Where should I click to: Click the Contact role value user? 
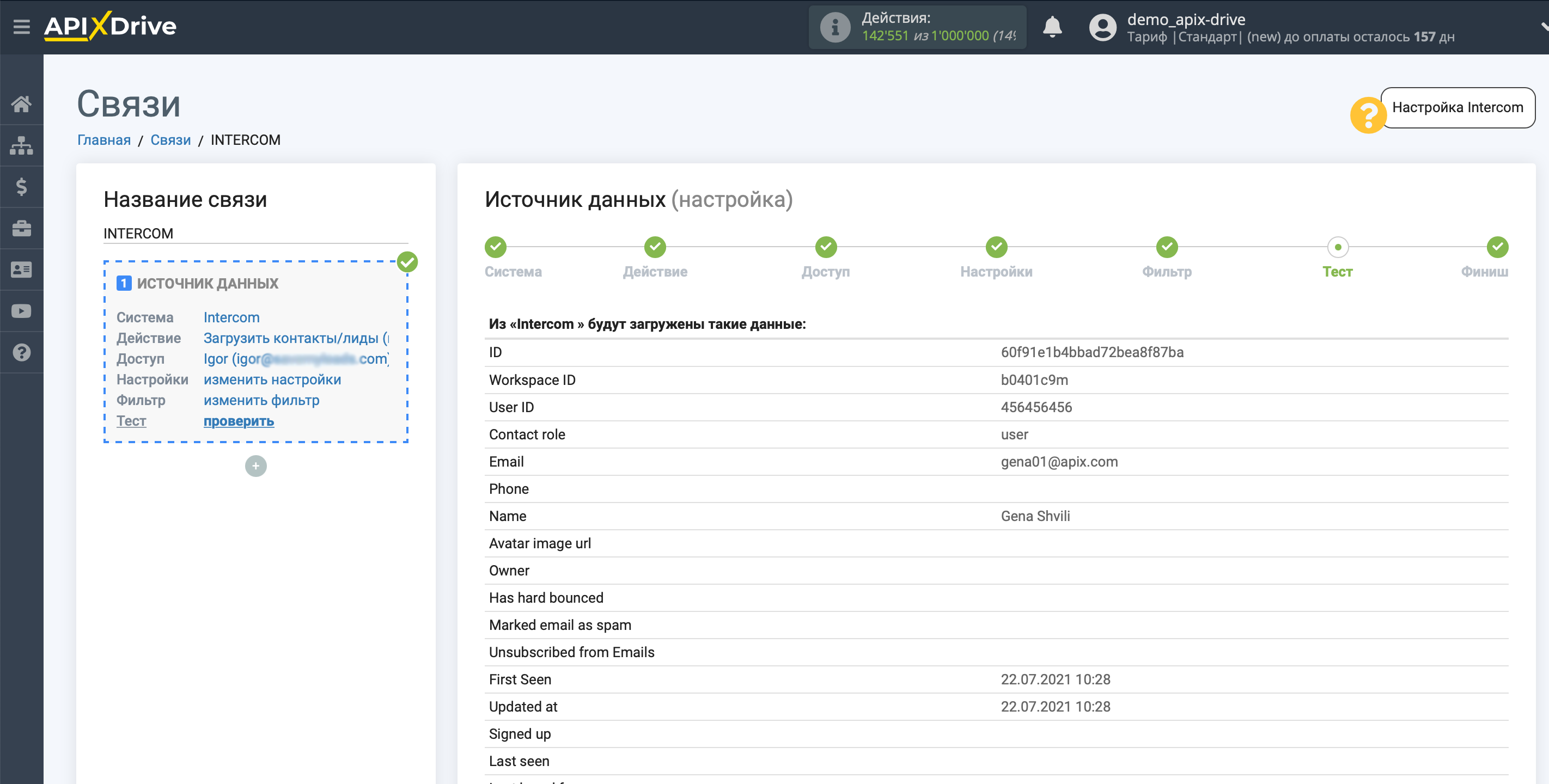tap(1015, 434)
